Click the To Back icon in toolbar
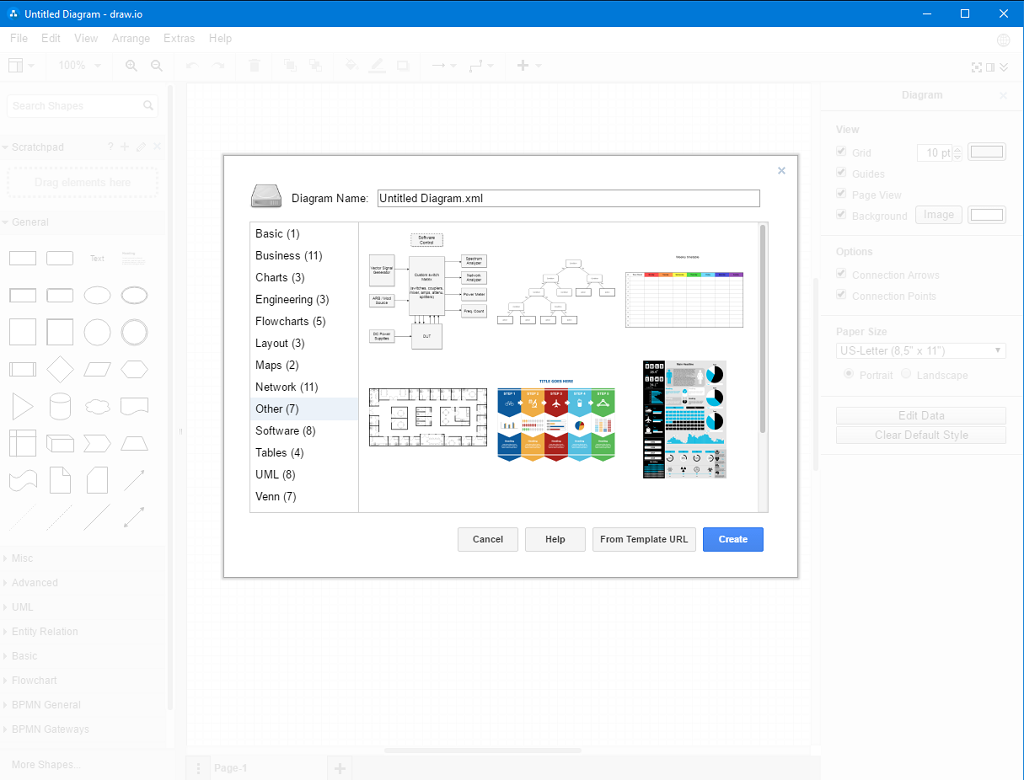The width and height of the screenshot is (1024, 780). click(x=315, y=65)
